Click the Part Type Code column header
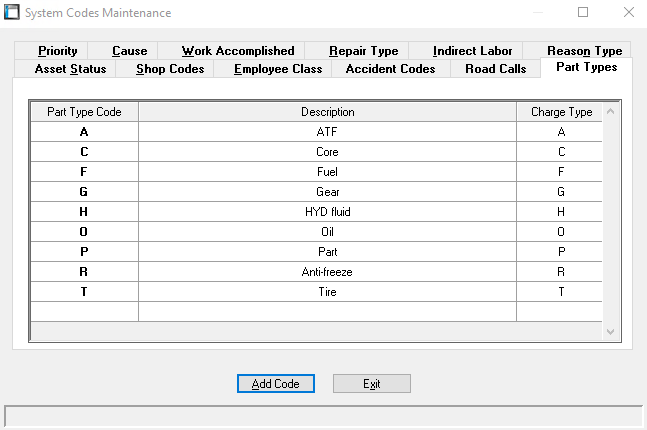Image resolution: width=647 pixels, height=430 pixels. (x=84, y=112)
